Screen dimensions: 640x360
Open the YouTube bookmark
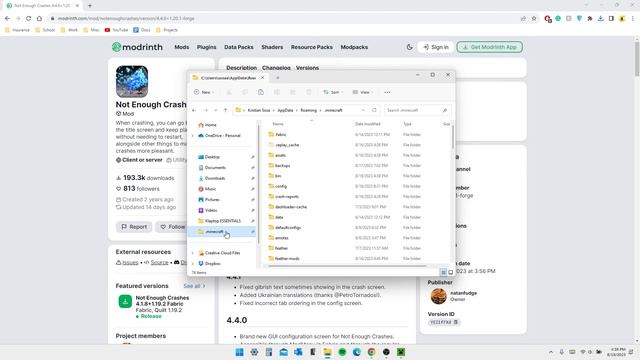point(116,30)
